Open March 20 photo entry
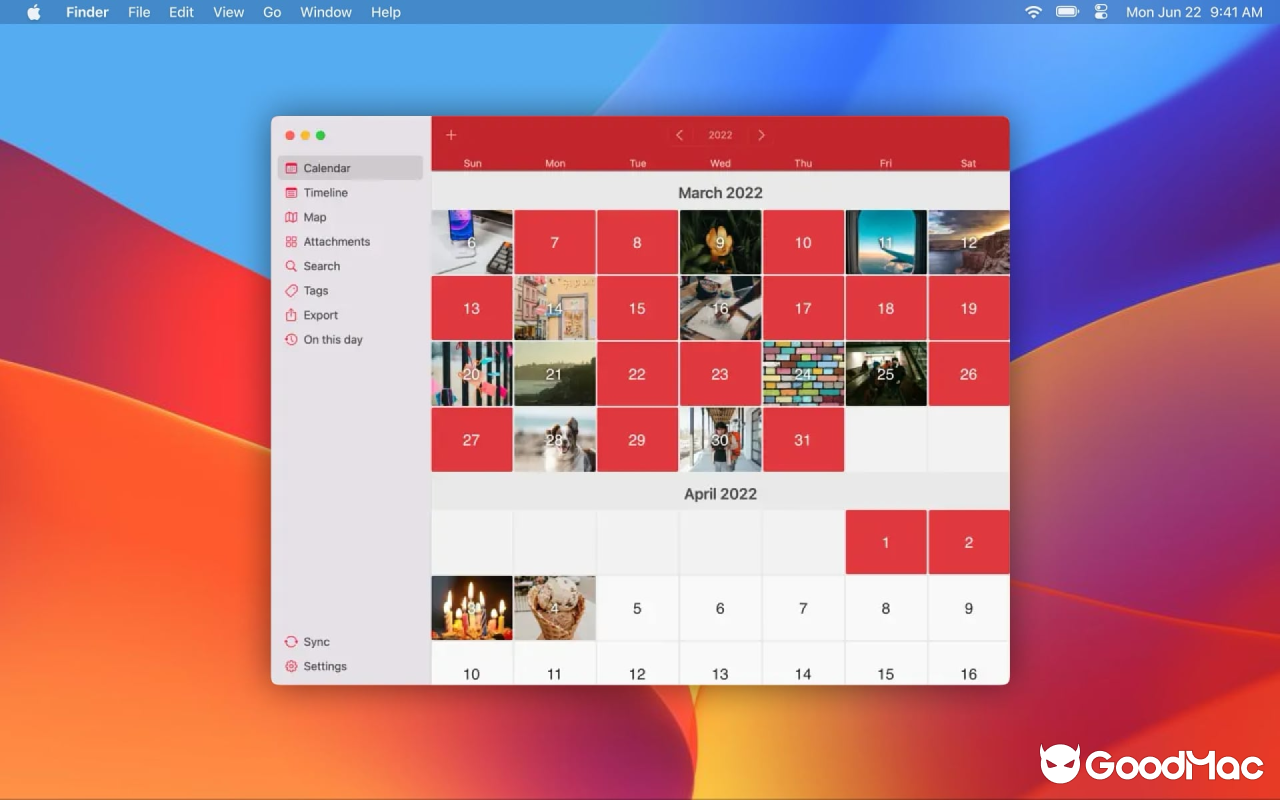The height and width of the screenshot is (800, 1280). pyautogui.click(x=472, y=374)
